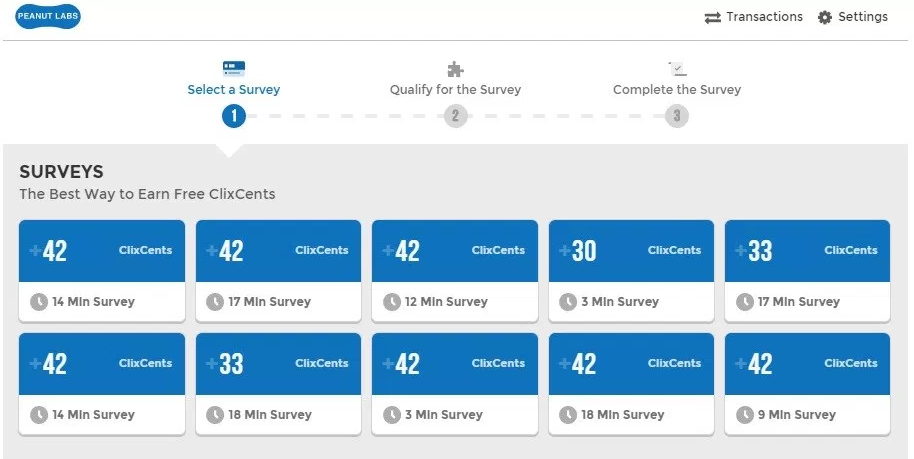This screenshot has height=459, width=914.
Task: Open the +33 ClixCents 17 Min survey card
Action: (x=807, y=271)
